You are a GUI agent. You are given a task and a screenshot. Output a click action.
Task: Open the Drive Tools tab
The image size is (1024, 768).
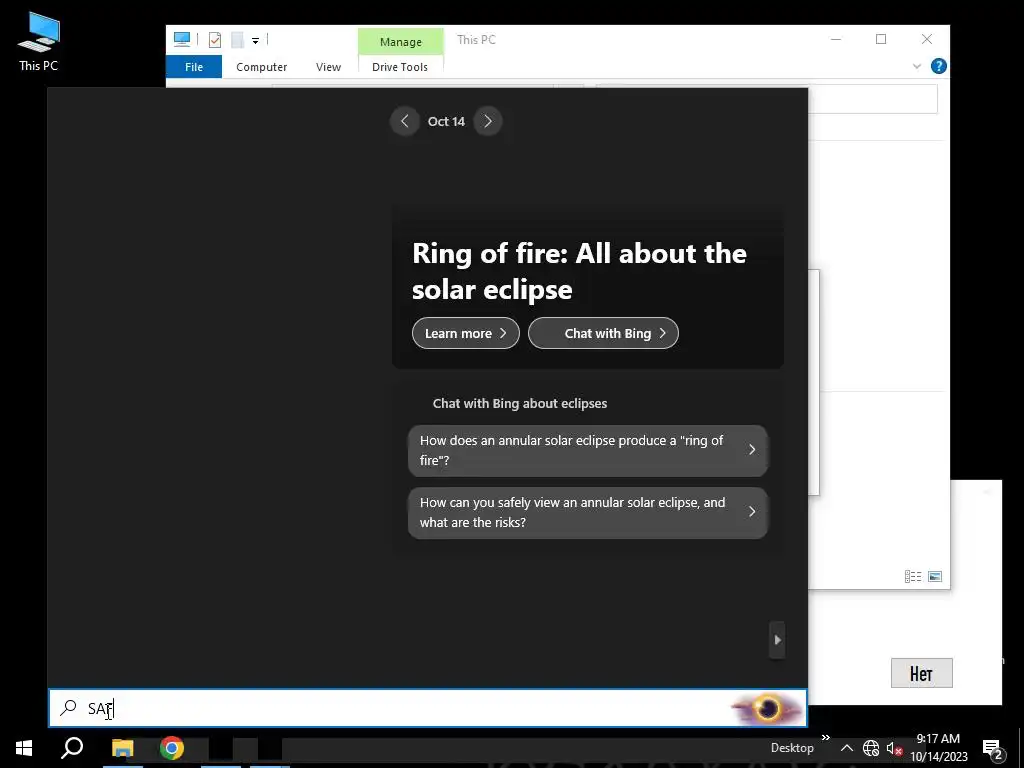click(x=400, y=67)
